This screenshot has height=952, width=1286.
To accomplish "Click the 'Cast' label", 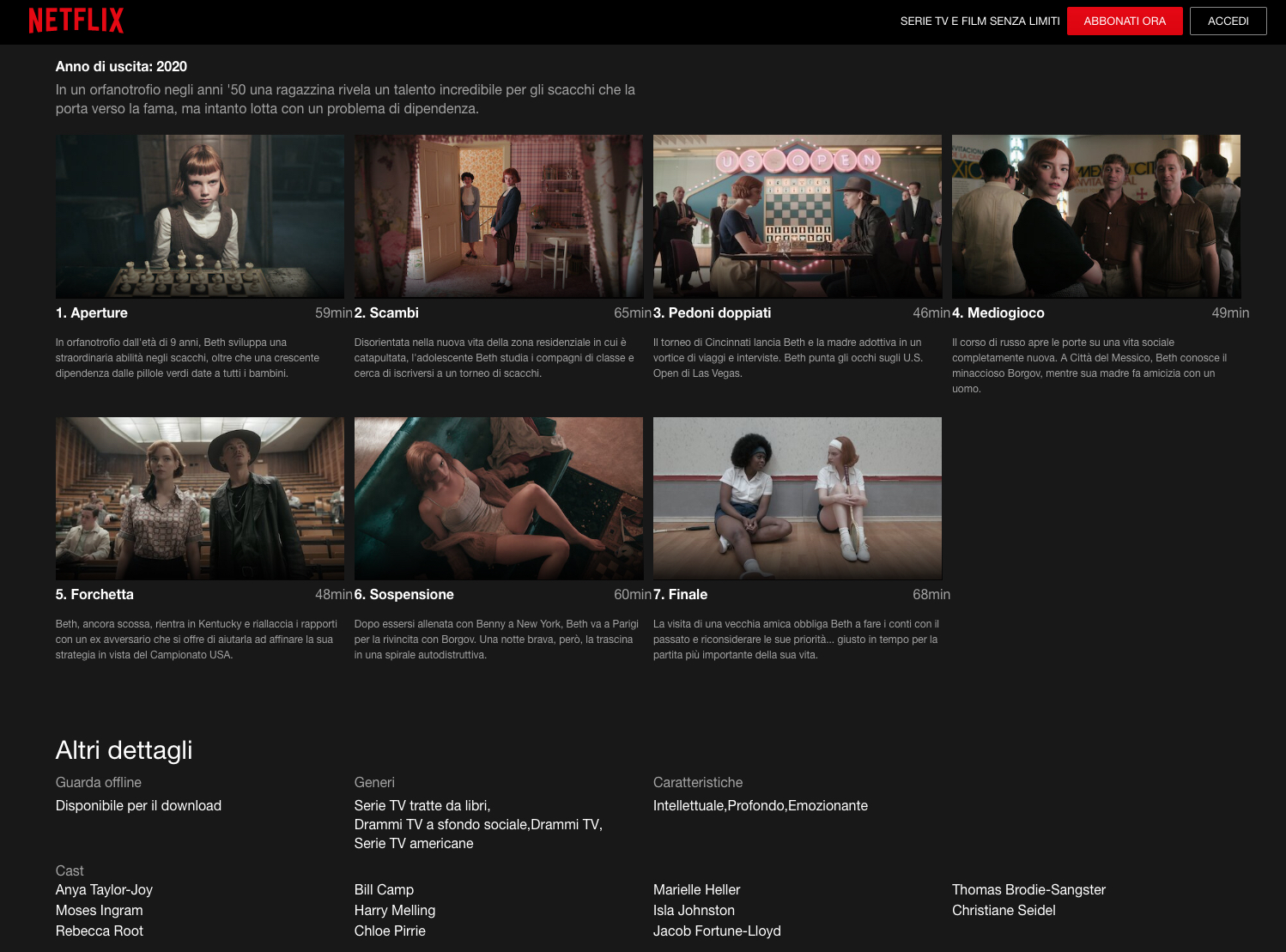I will pos(70,871).
